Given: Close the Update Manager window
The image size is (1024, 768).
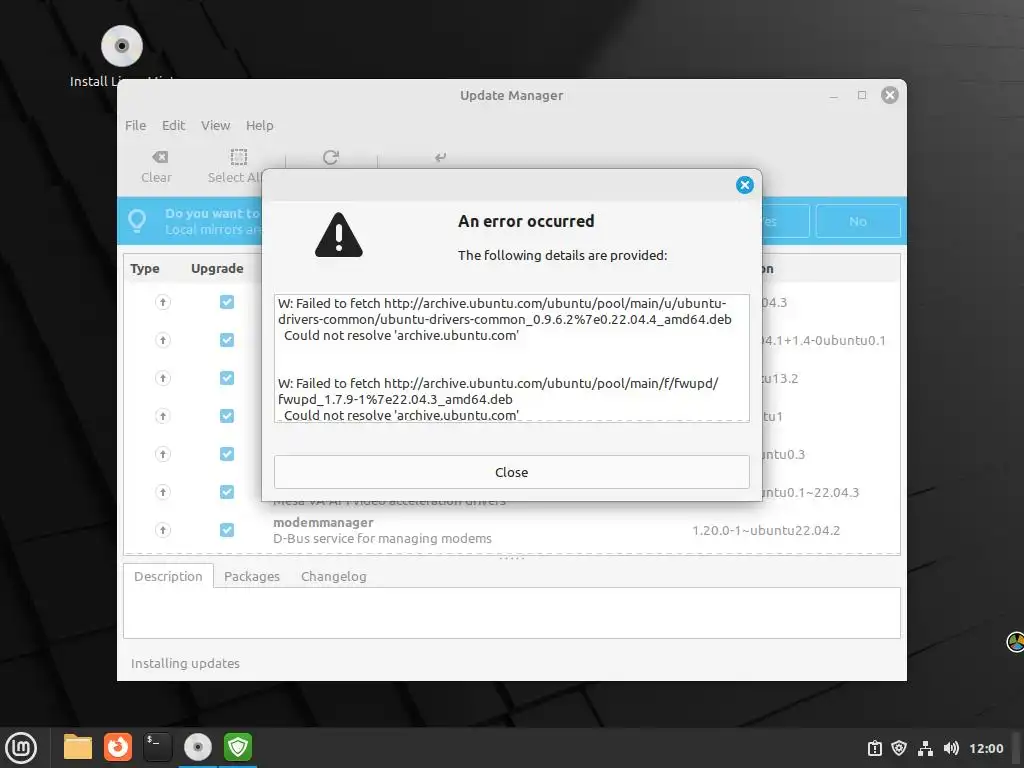Looking at the screenshot, I should tap(889, 95).
